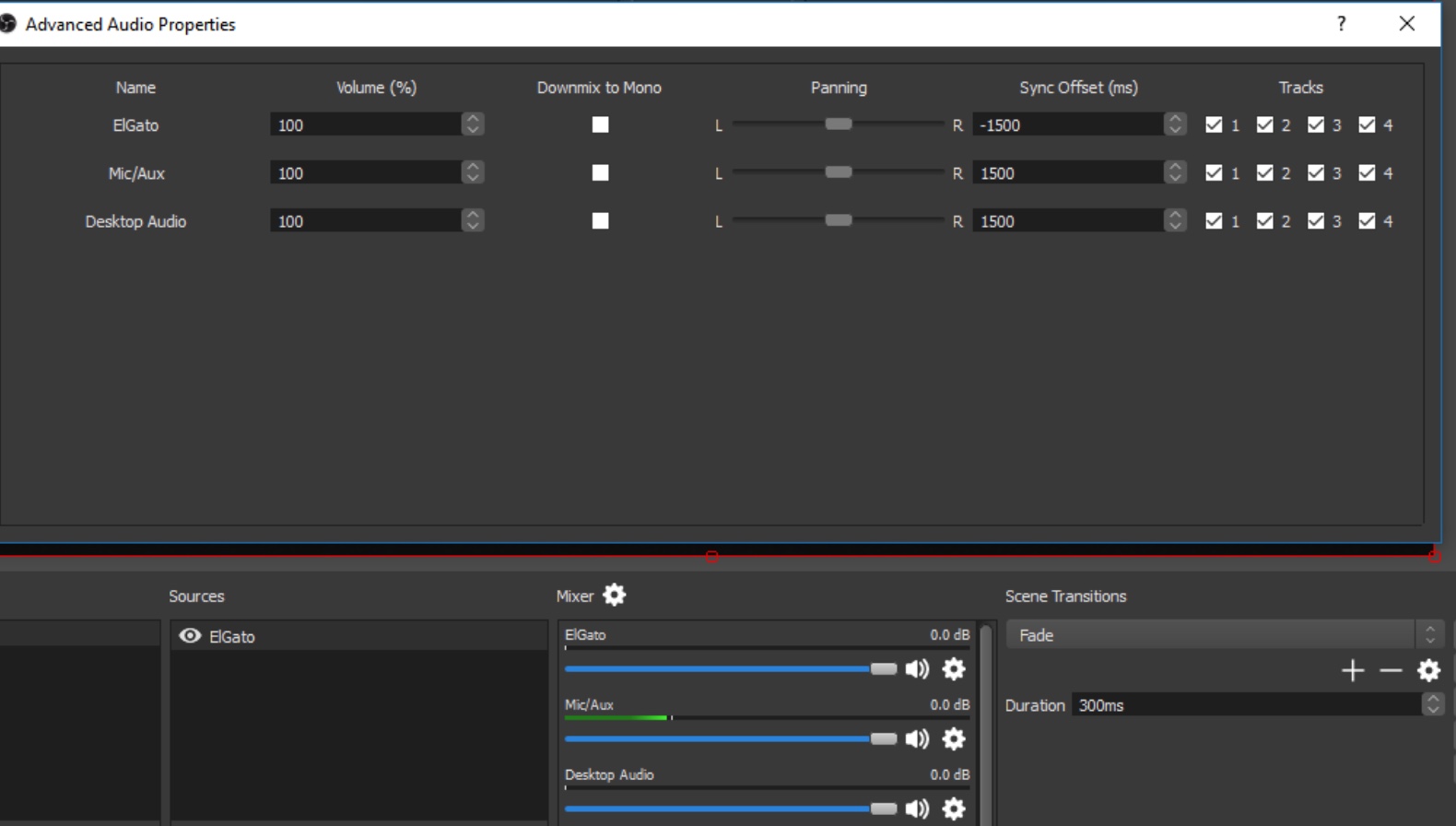This screenshot has width=1456, height=826.
Task: Open Mixer panel settings gear
Action: 615,596
